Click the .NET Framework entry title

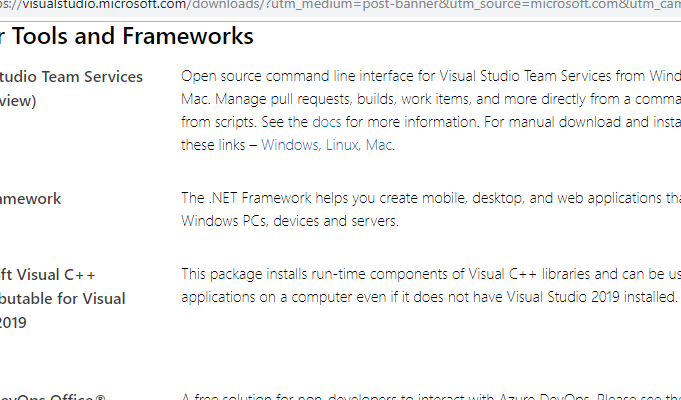pyautogui.click(x=30, y=199)
